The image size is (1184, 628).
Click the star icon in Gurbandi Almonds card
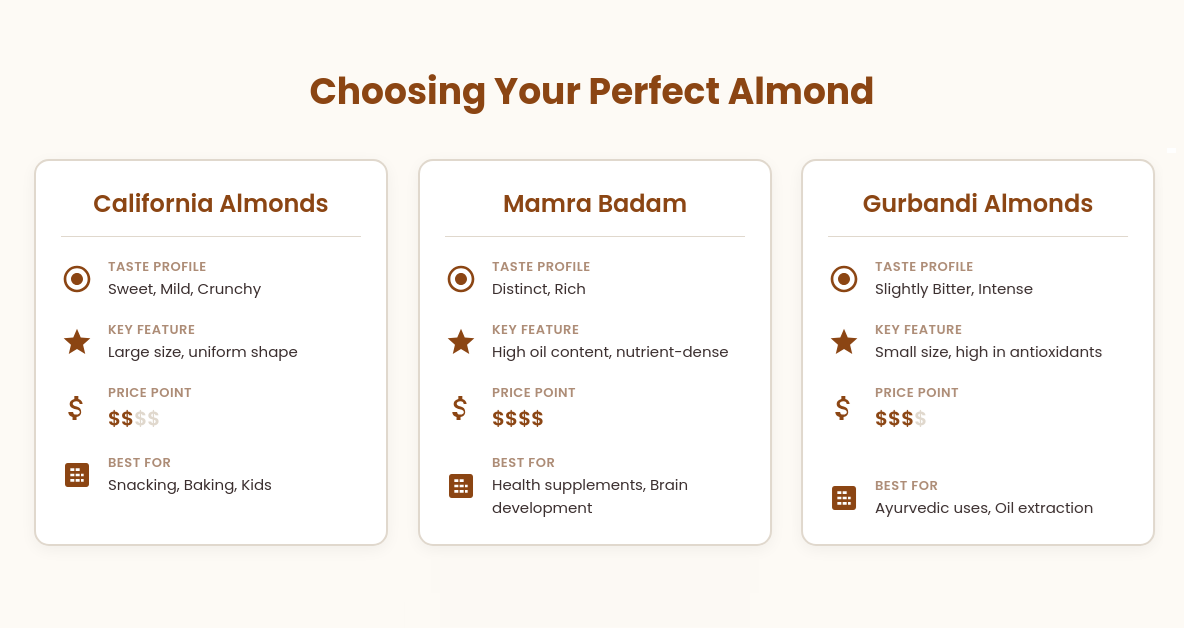click(843, 342)
